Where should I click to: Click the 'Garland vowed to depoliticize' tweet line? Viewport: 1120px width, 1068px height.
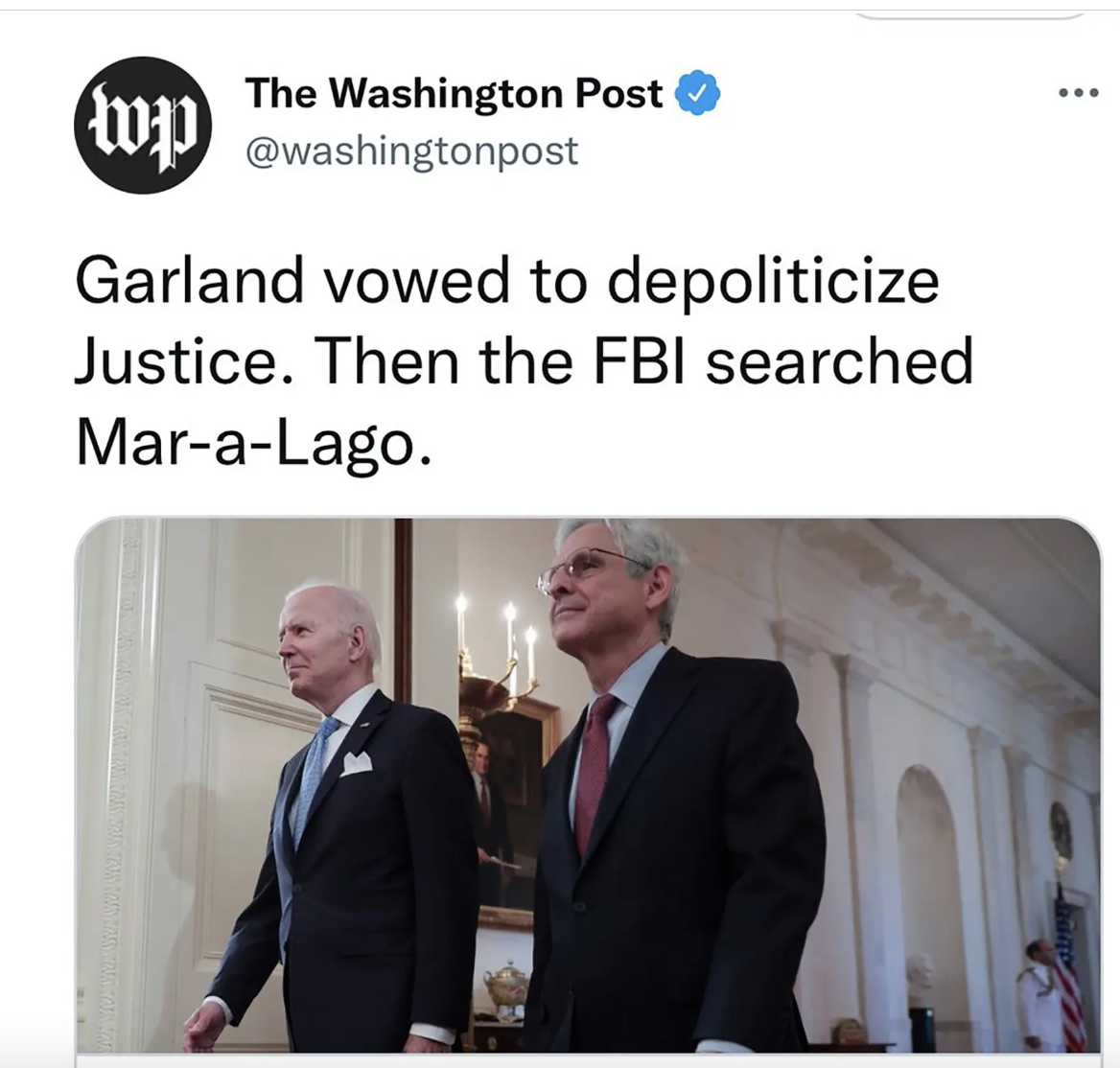click(x=507, y=281)
